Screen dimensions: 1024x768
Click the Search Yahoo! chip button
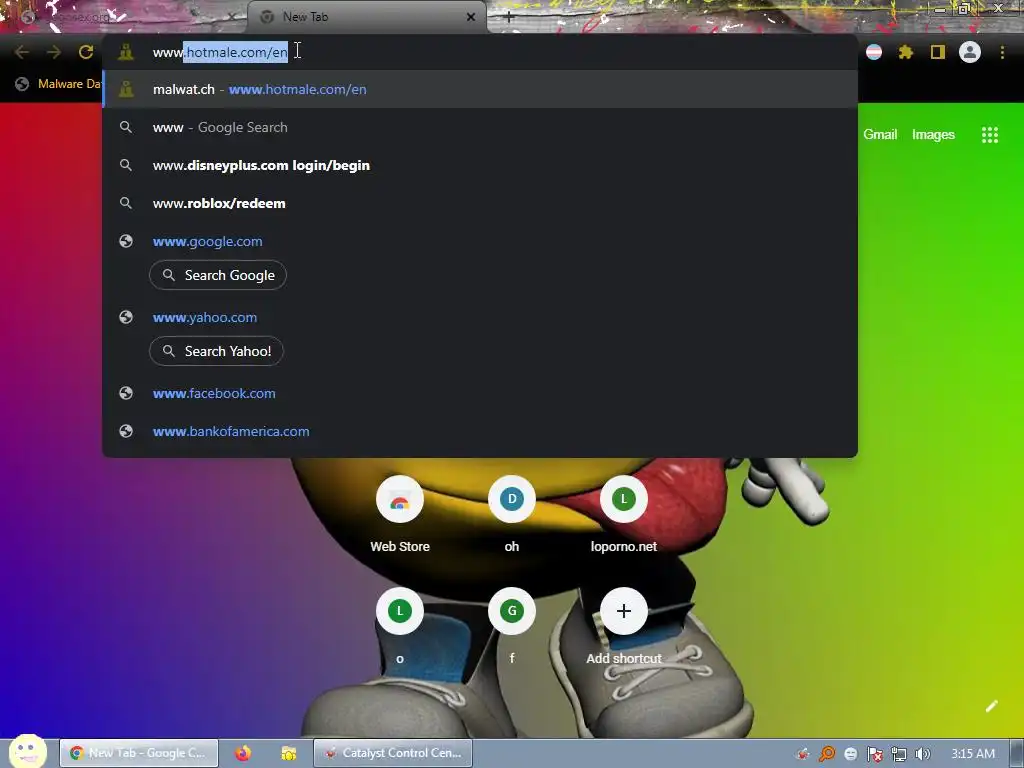pyautogui.click(x=216, y=351)
